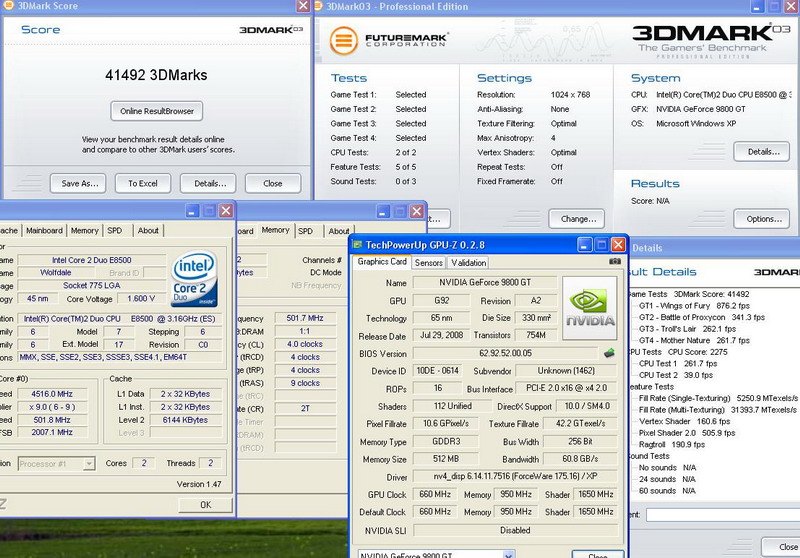Select Pixel Shader 2.0 result row
The image size is (800, 558).
687,433
